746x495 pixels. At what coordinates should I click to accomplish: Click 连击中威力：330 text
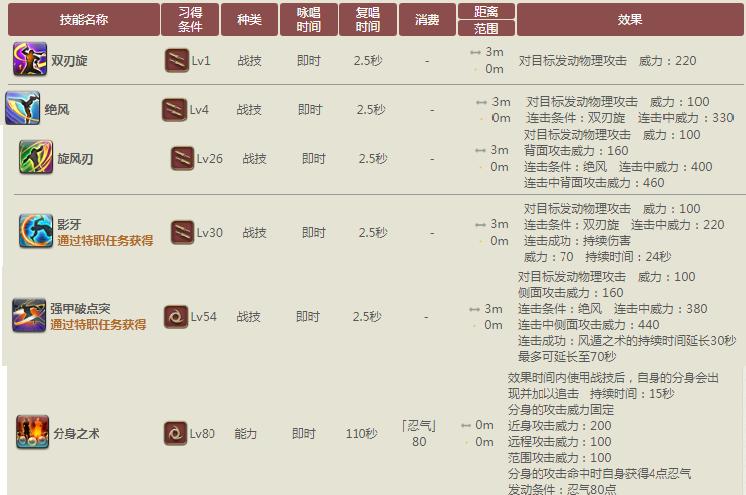point(686,118)
